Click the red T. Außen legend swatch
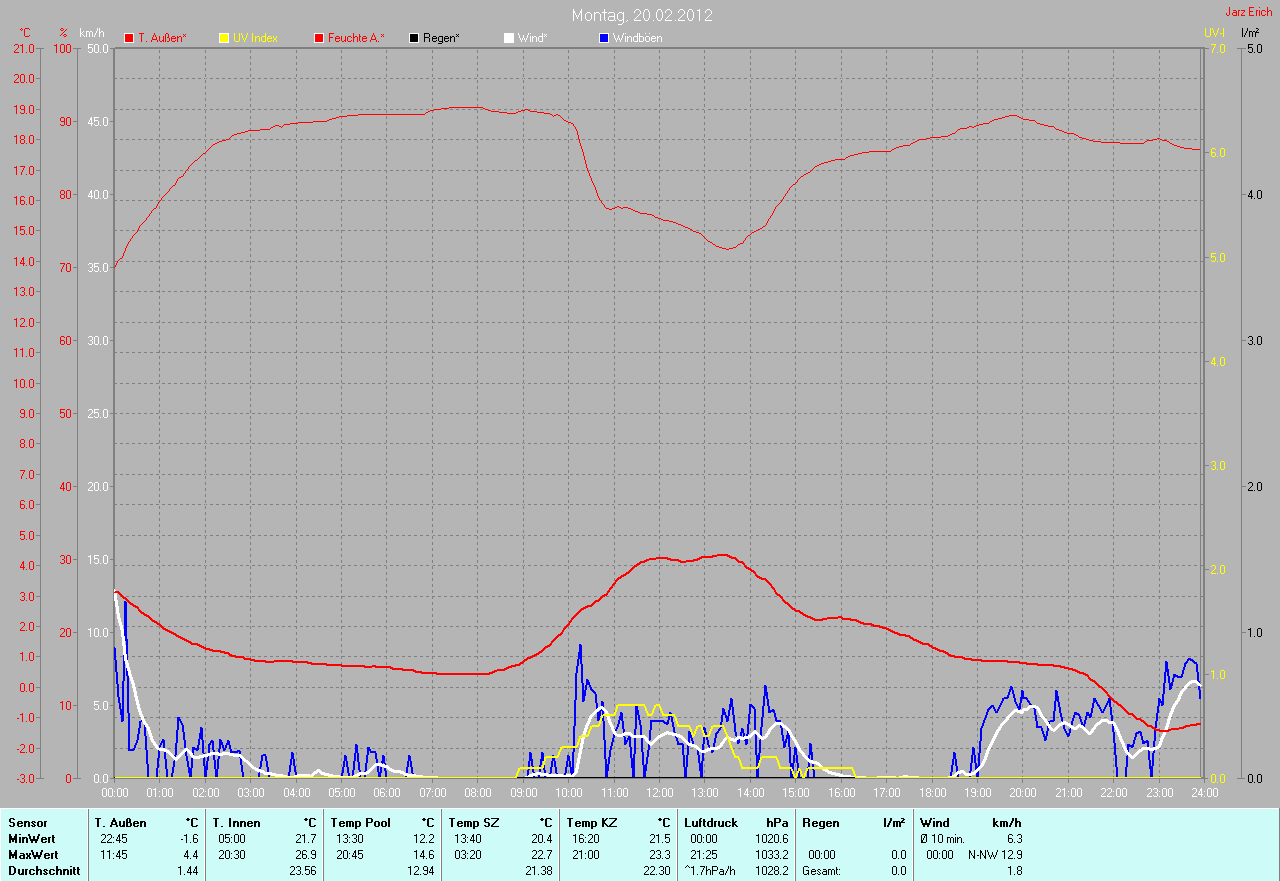 [x=128, y=38]
